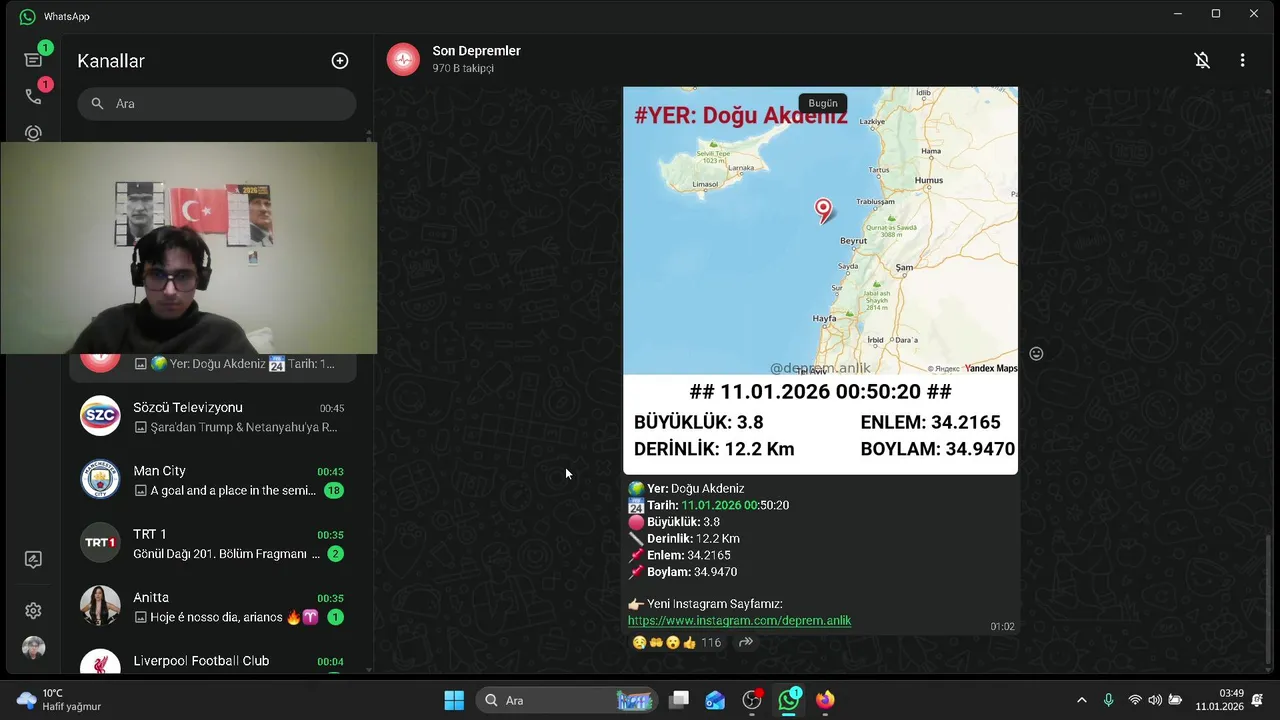
Task: Show hidden system tray icons
Action: [x=1081, y=700]
